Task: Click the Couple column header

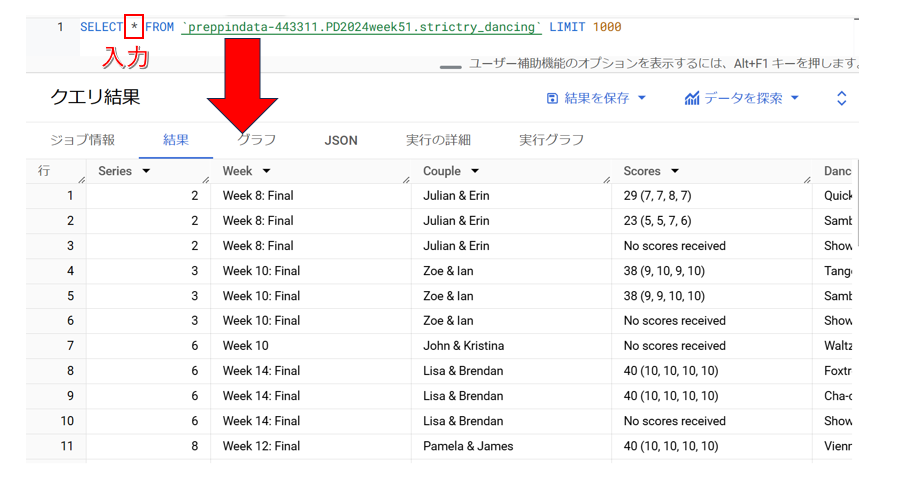Action: coord(442,171)
